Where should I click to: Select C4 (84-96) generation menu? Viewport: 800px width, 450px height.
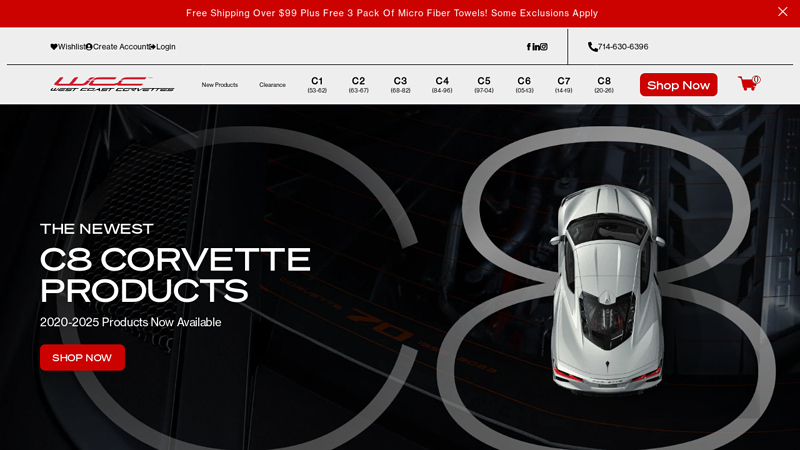(x=442, y=84)
